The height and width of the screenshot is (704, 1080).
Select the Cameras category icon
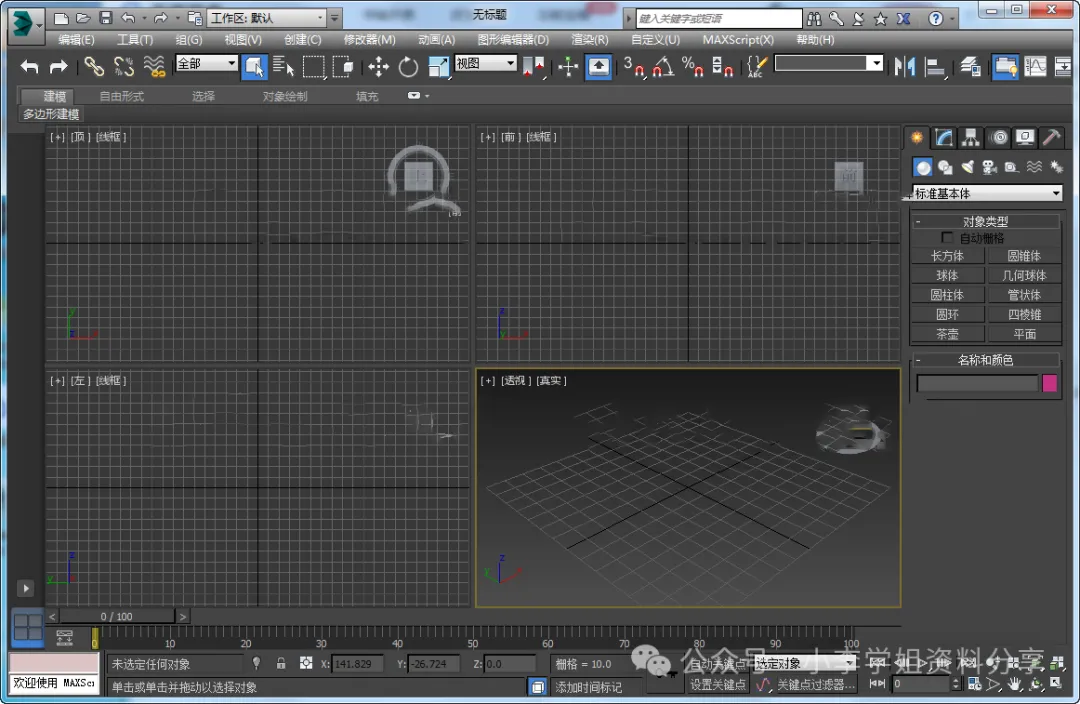[x=990, y=167]
